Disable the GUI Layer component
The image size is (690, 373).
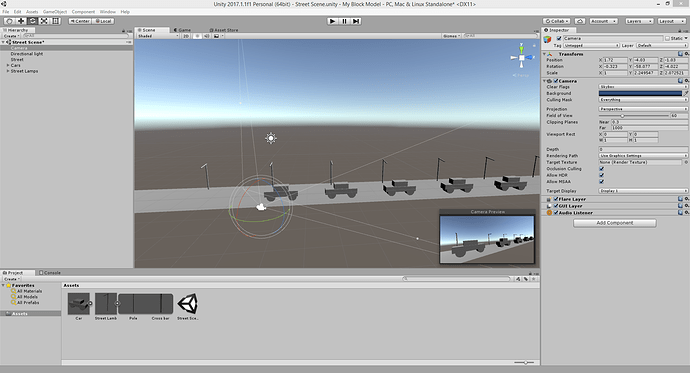pyautogui.click(x=556, y=206)
